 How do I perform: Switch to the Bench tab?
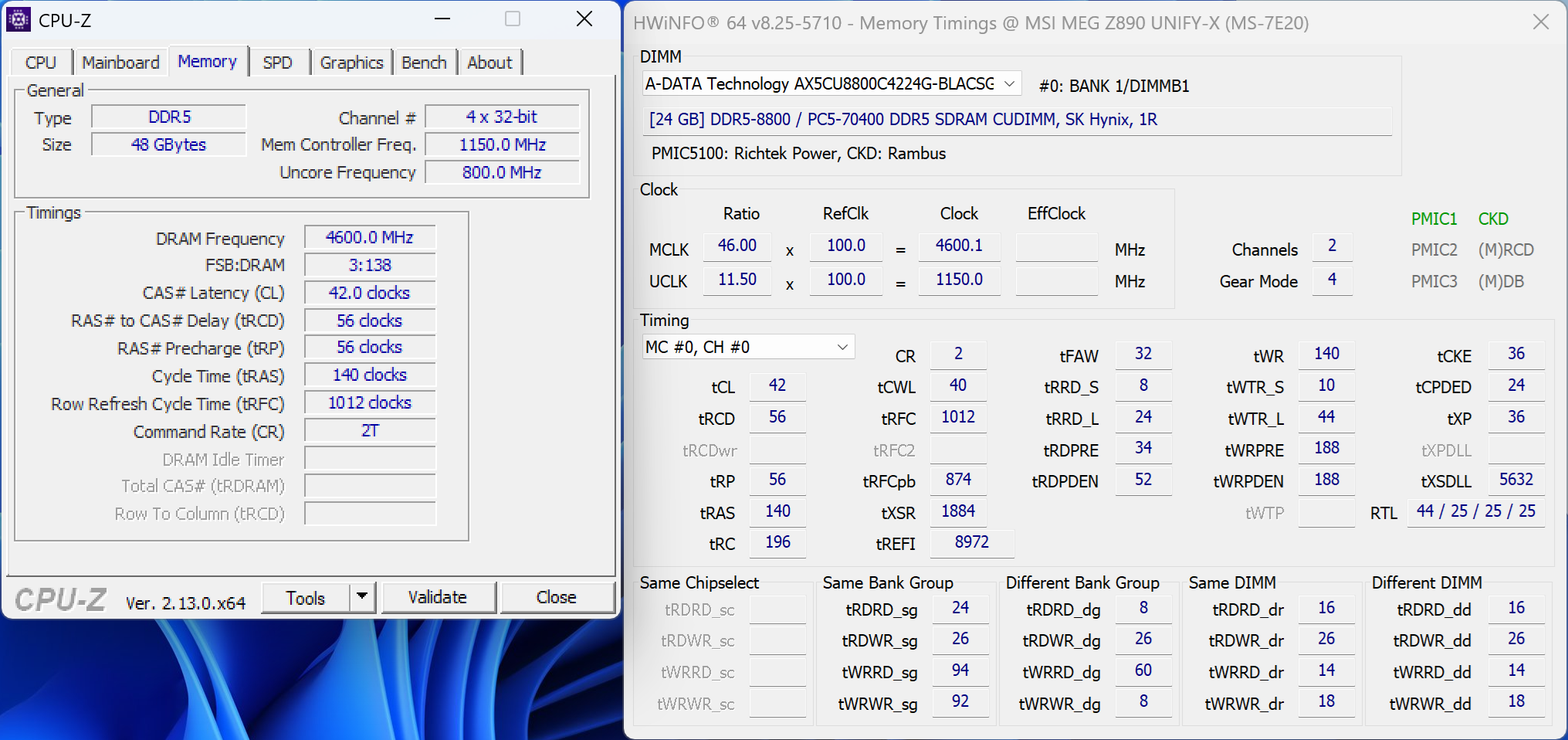(424, 63)
